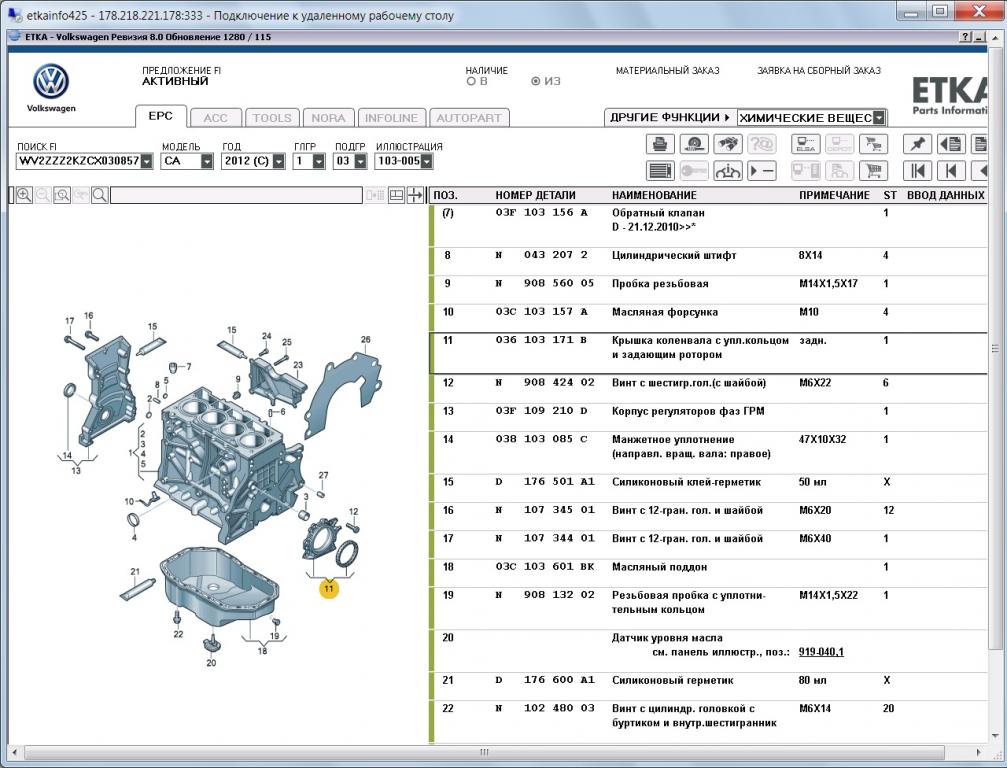Open the double shopping carts icon

pyautogui.click(x=873, y=144)
